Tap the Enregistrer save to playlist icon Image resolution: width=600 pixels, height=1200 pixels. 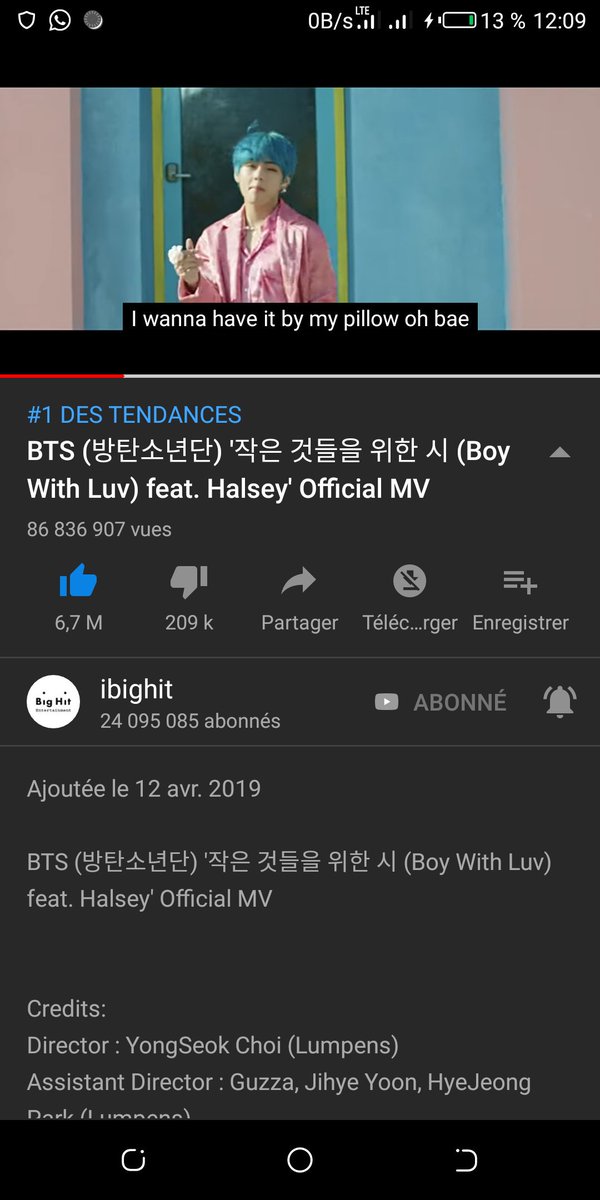520,581
